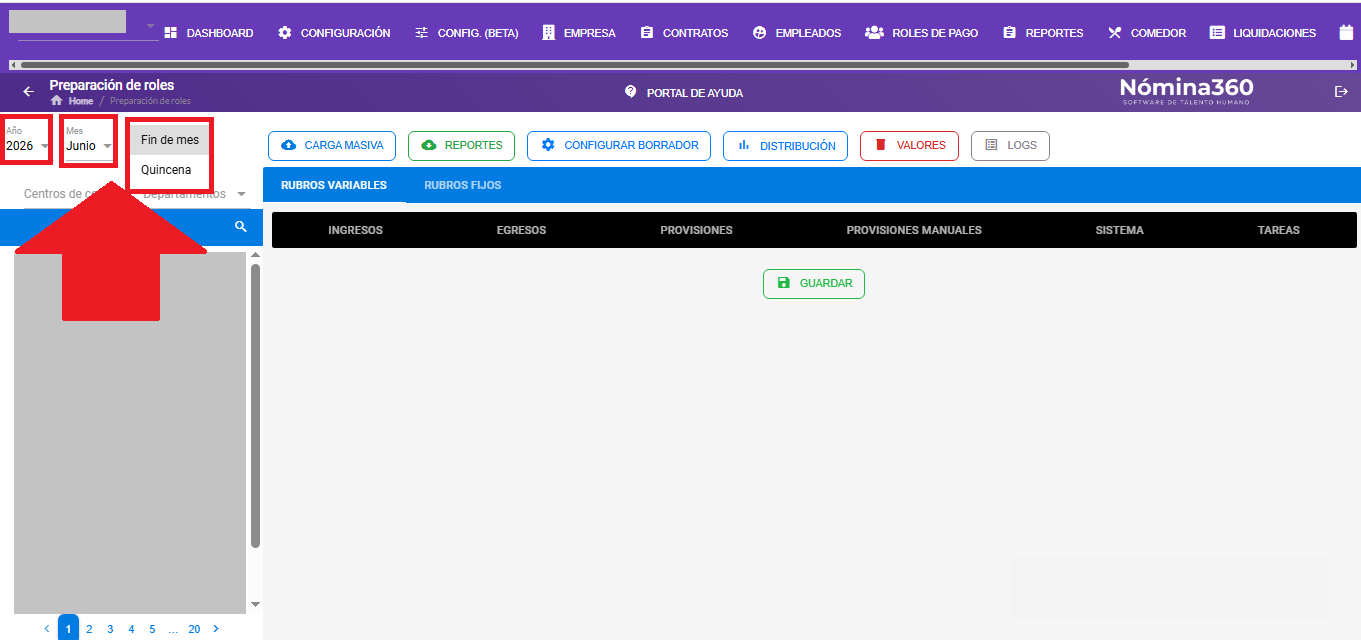Click the list scroll-up arrow
This screenshot has width=1361, height=640.
tap(255, 255)
